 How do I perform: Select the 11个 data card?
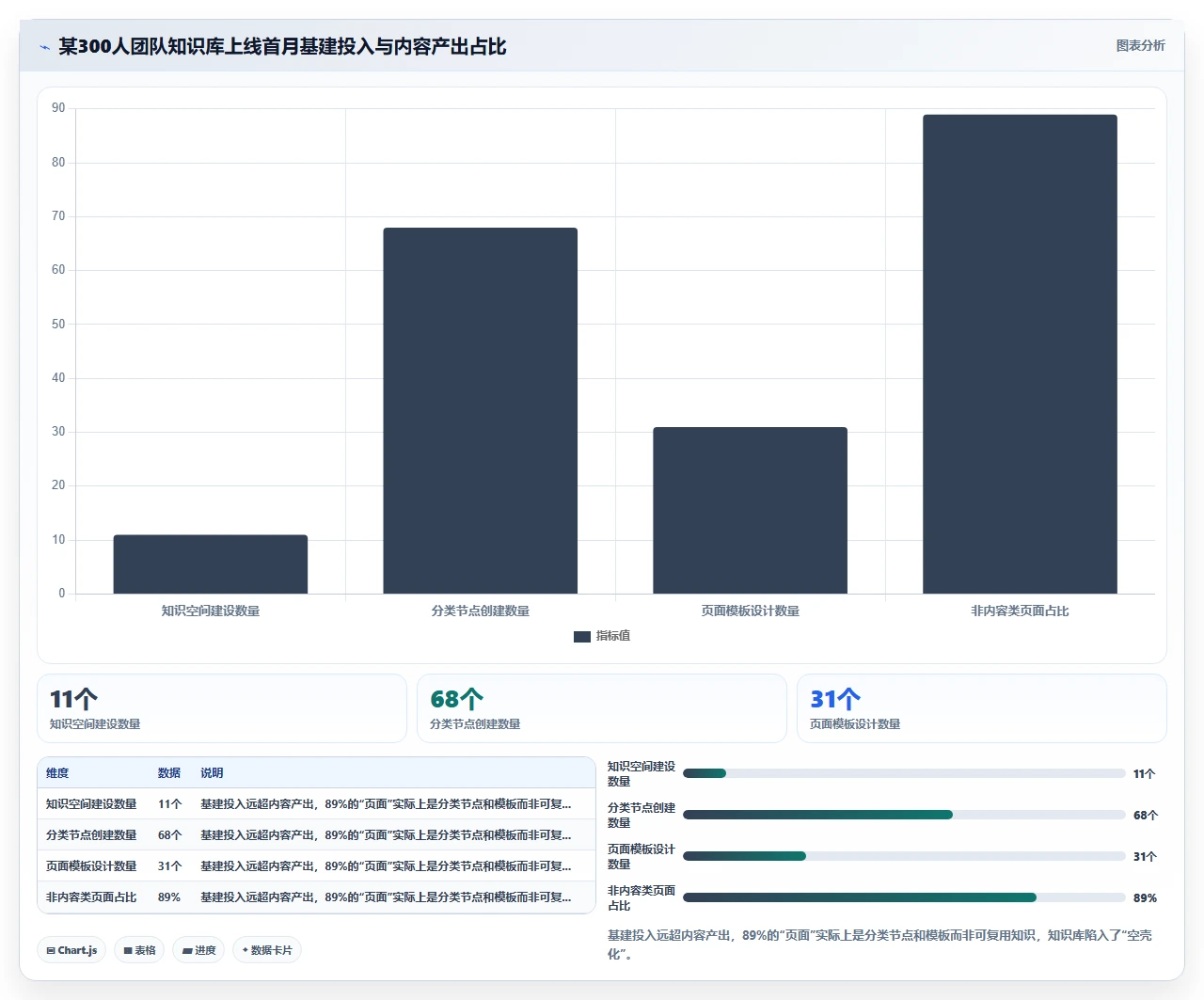point(222,708)
